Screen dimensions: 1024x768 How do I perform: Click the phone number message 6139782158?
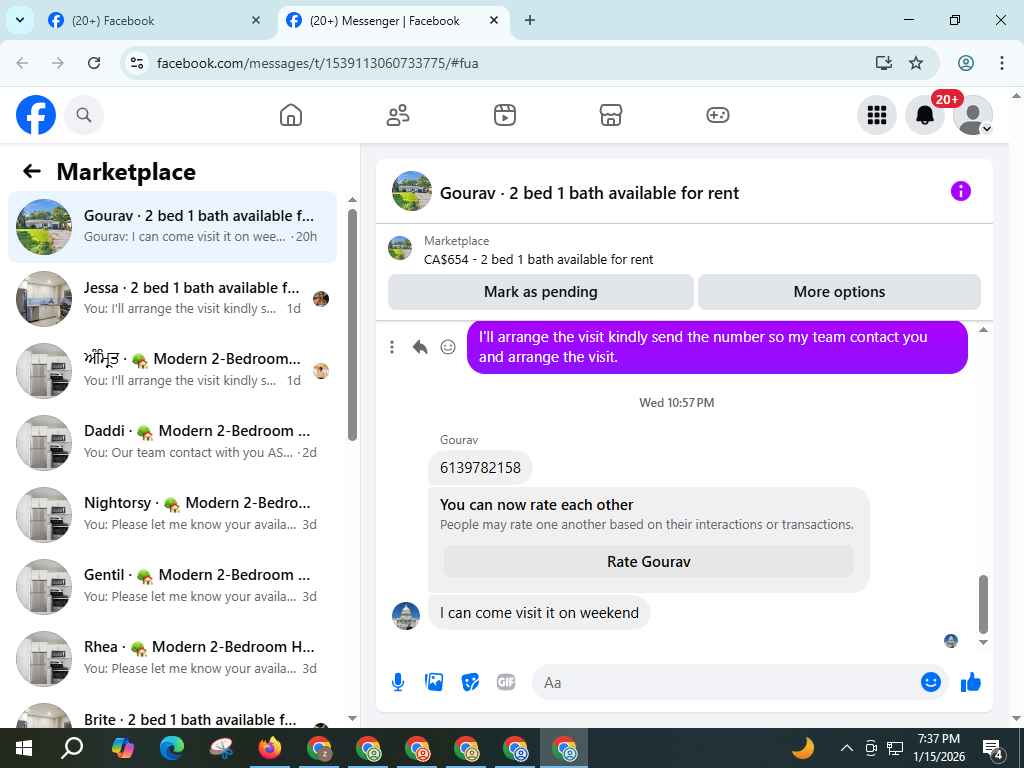(x=480, y=468)
